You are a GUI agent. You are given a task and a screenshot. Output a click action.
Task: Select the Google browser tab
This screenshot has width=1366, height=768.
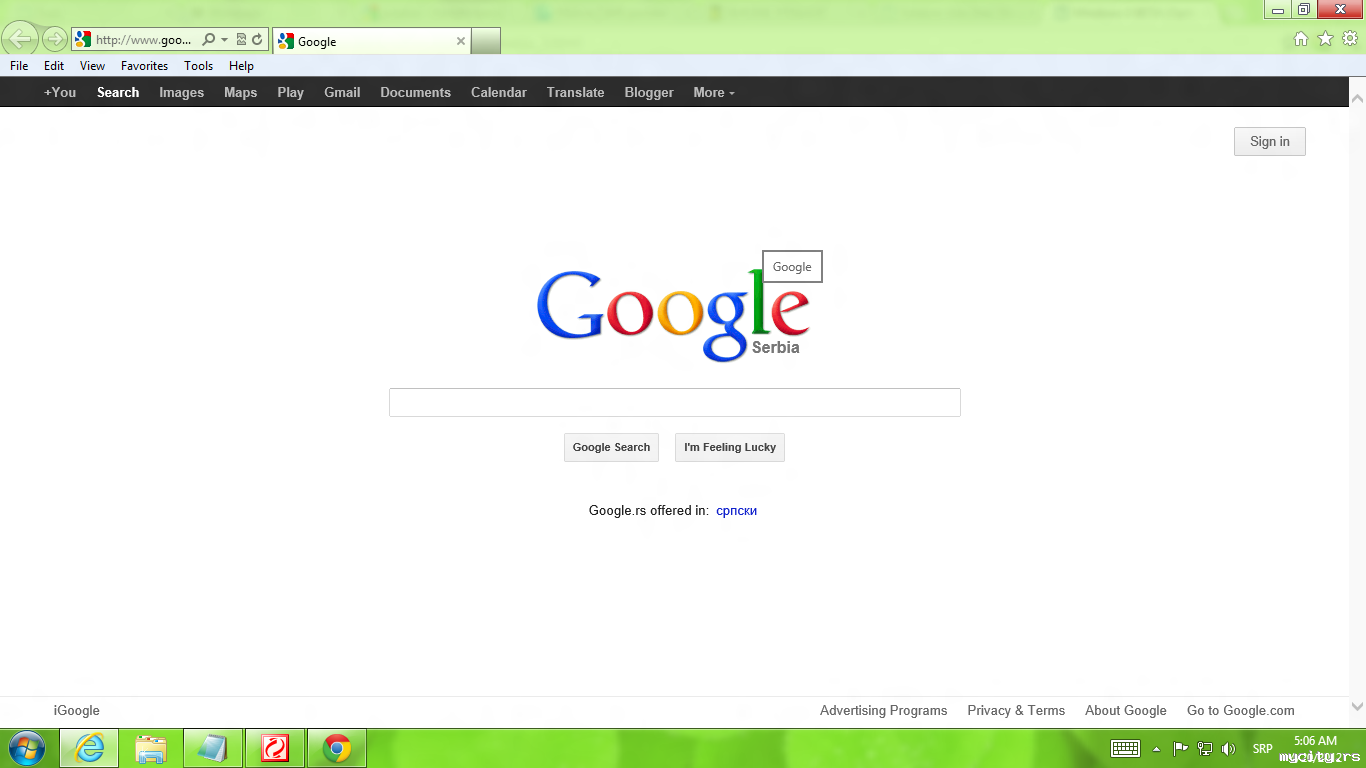point(371,41)
